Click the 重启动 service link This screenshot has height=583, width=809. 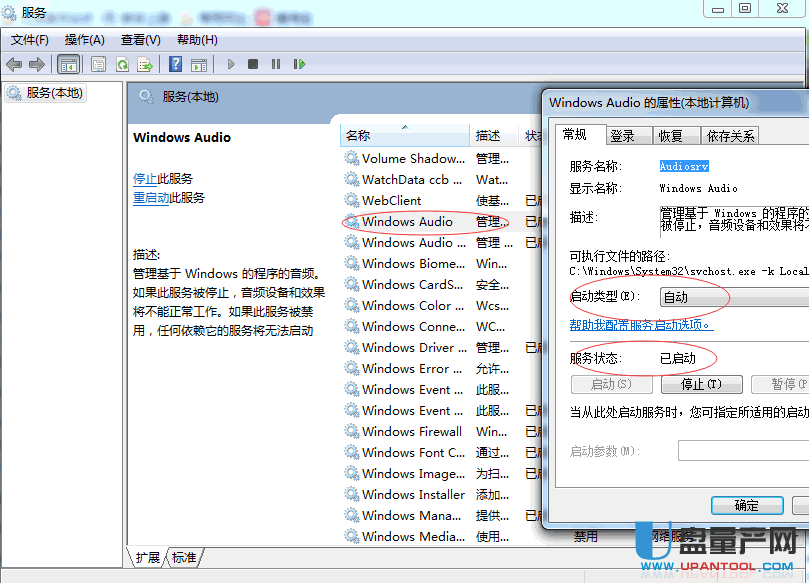tap(151, 198)
